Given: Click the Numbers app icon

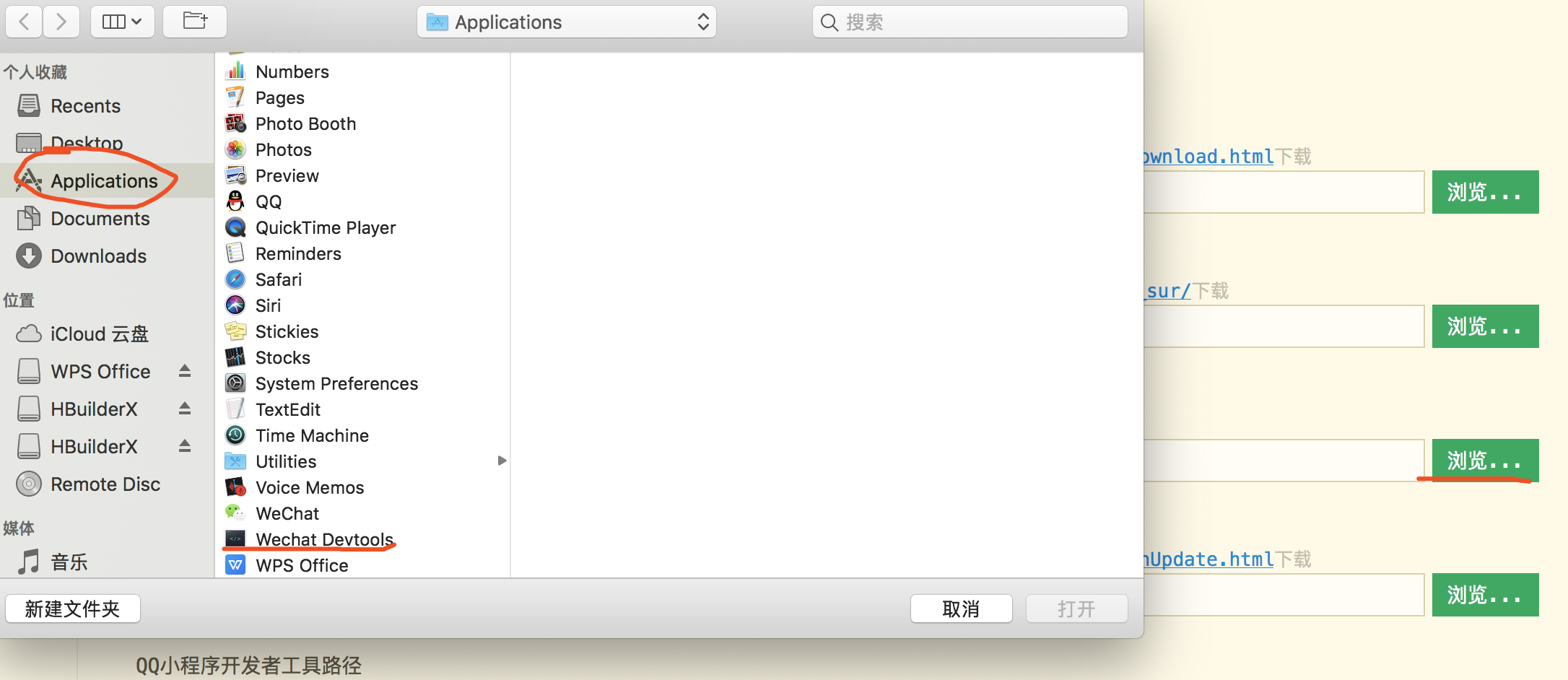Looking at the screenshot, I should [235, 71].
